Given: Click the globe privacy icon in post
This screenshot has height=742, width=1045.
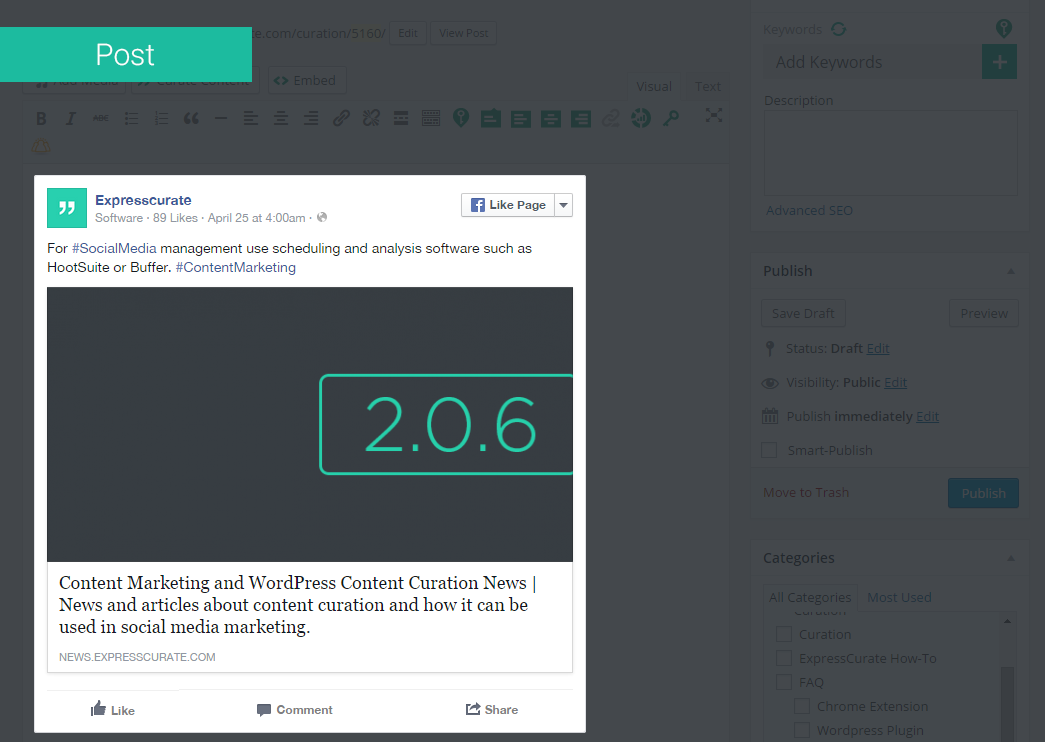Looking at the screenshot, I should point(322,217).
